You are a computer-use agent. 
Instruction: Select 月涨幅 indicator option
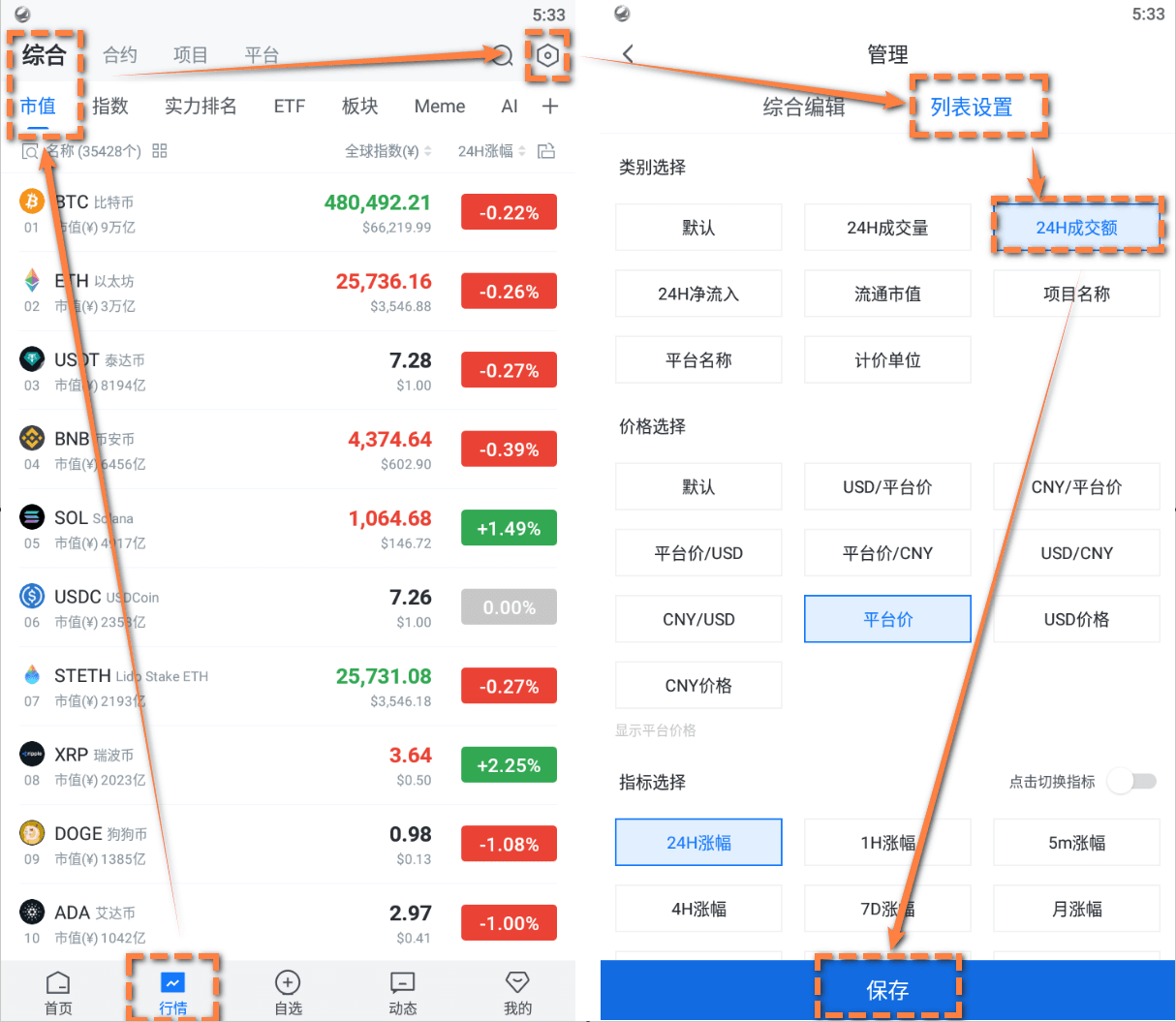[1076, 909]
